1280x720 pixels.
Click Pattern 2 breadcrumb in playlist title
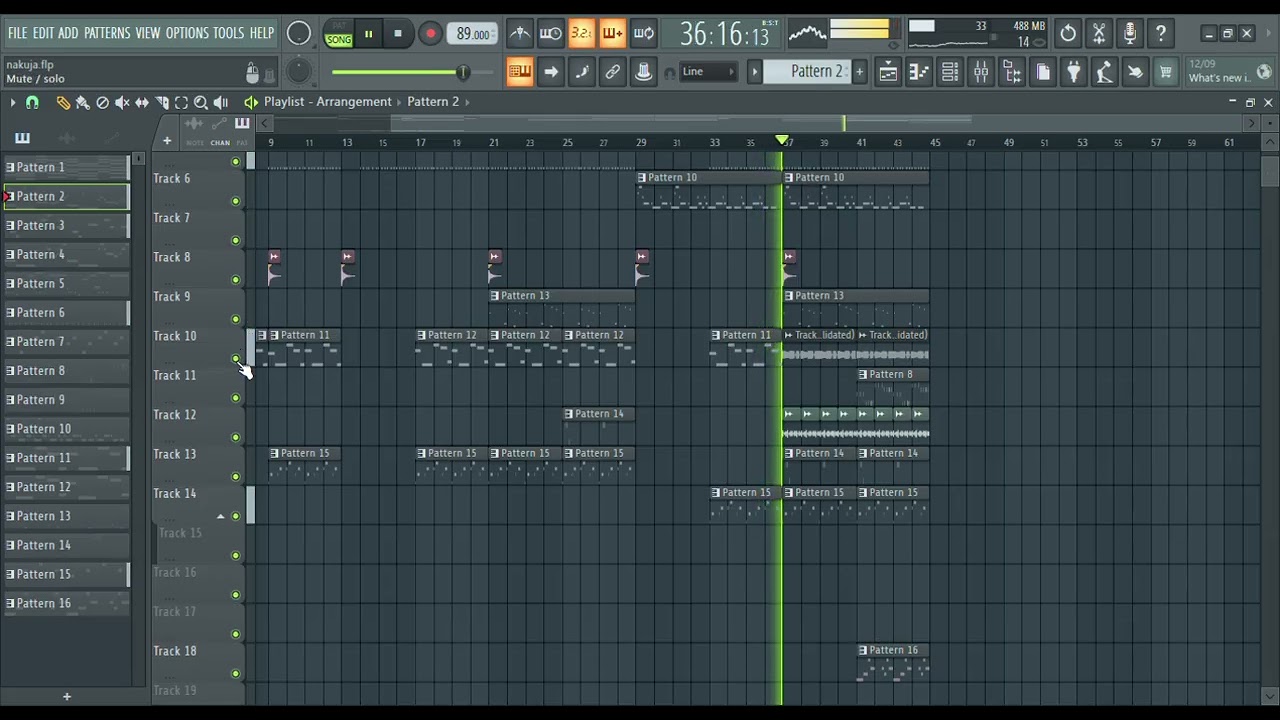433,101
